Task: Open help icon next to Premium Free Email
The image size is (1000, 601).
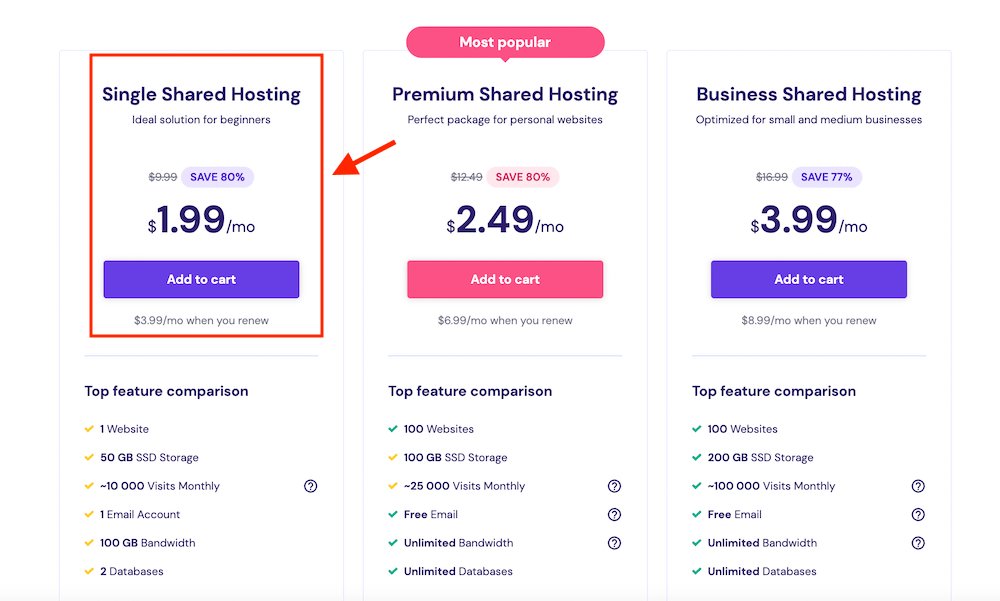Action: tap(614, 515)
